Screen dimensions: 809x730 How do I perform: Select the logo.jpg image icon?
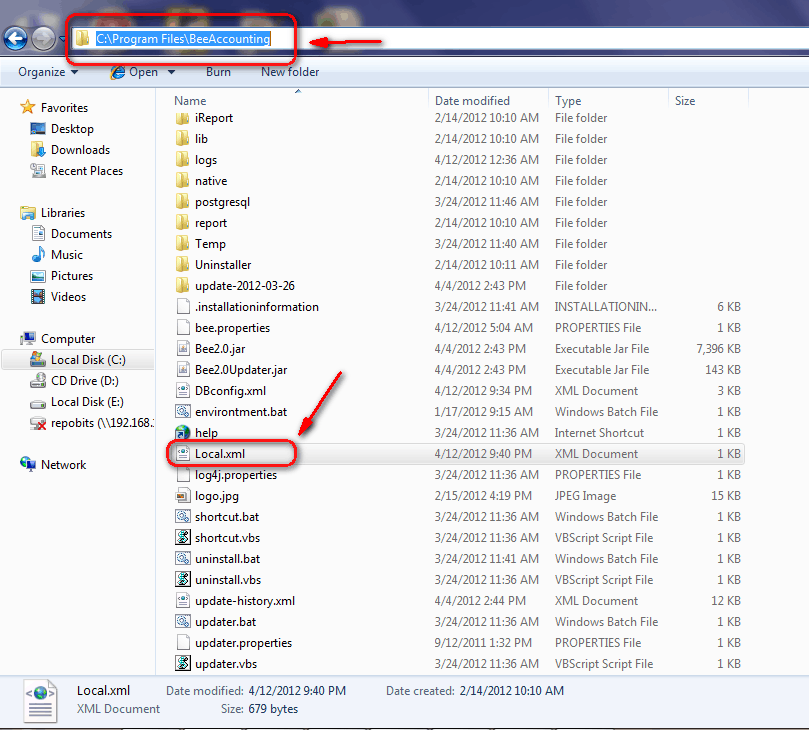[183, 496]
